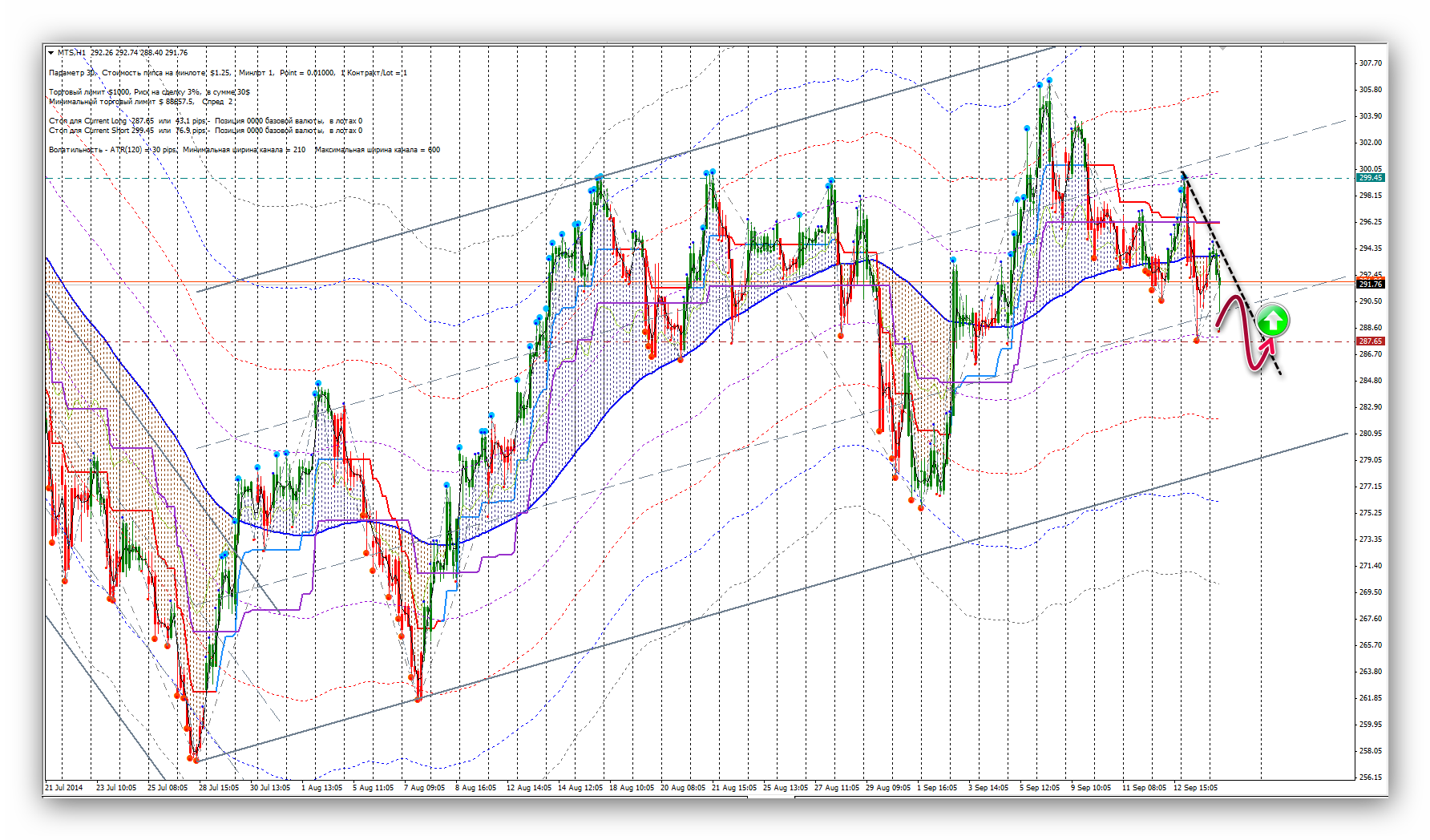Click the red 287.65 stop level label

pos(1370,341)
